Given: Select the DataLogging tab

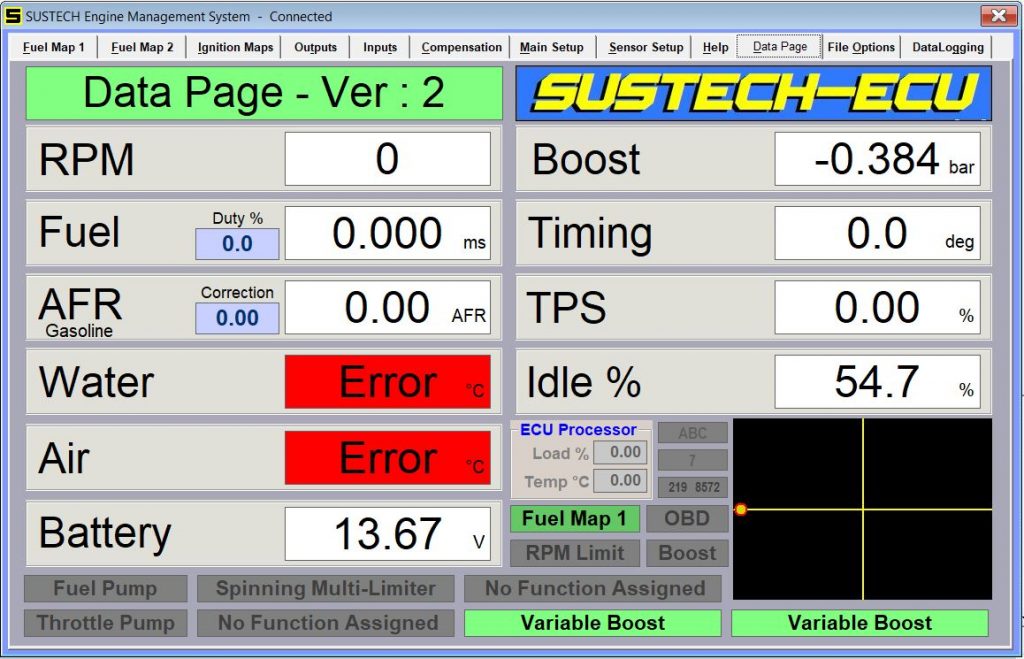Looking at the screenshot, I should tap(947, 47).
